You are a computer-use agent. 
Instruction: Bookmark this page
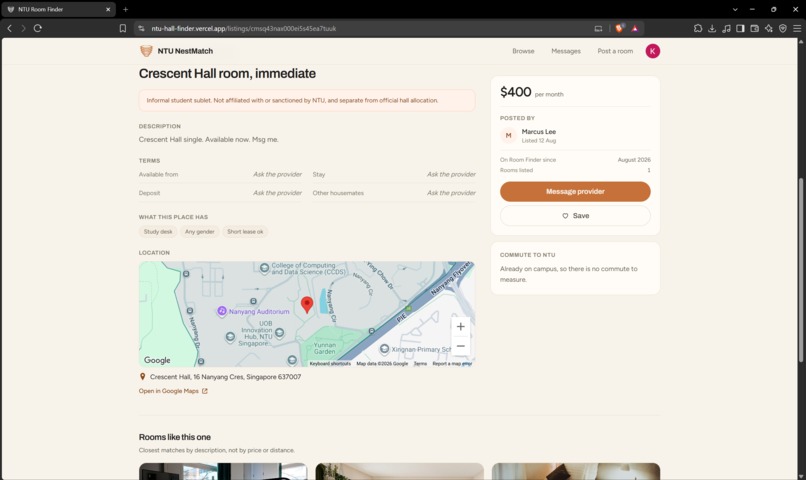[x=123, y=28]
